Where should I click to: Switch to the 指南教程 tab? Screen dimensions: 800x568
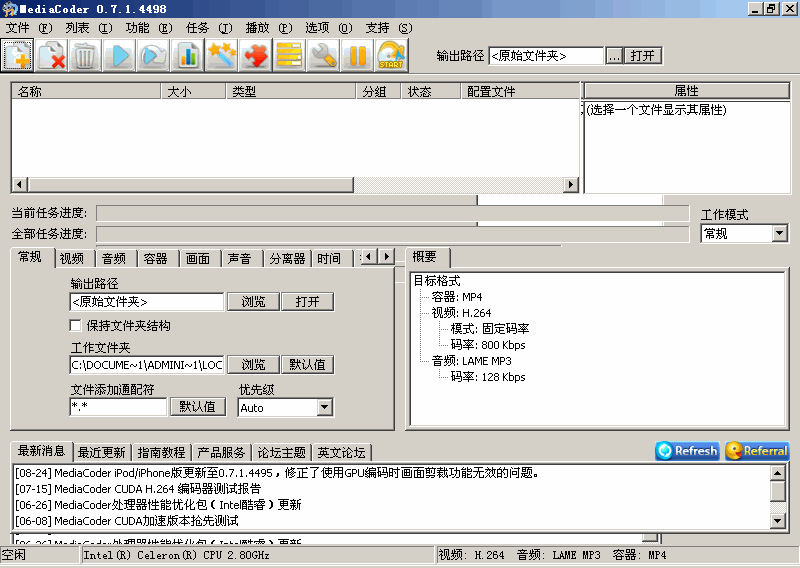point(161,453)
